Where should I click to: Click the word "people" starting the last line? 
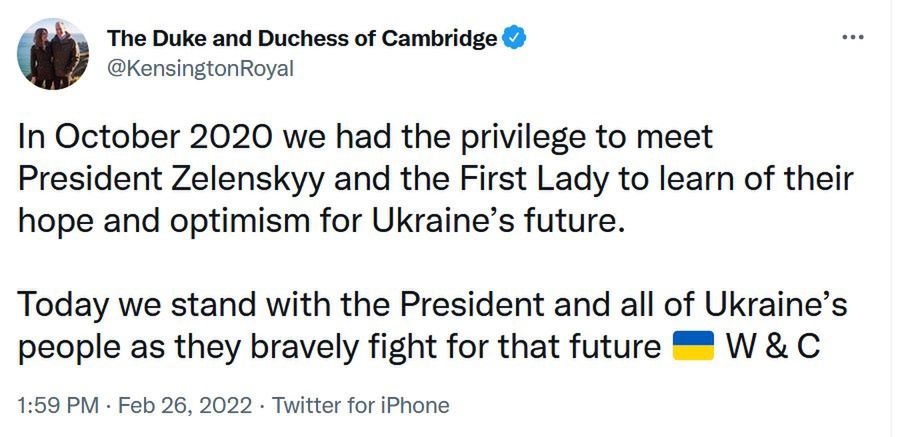(x=70, y=346)
